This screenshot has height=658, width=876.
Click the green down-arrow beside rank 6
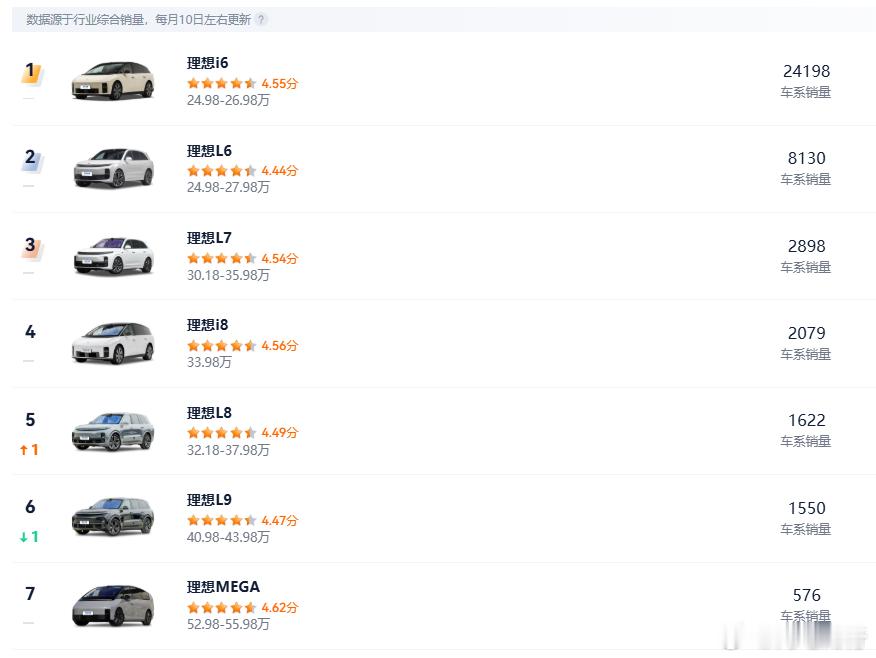25,537
